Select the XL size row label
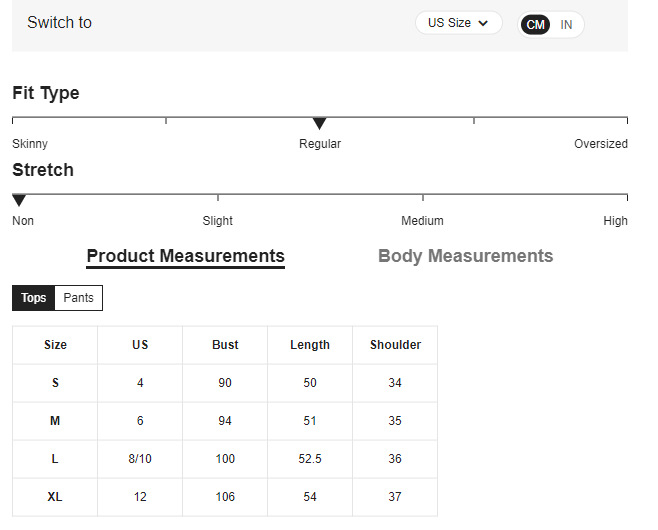The width and height of the screenshot is (658, 530). pyautogui.click(x=55, y=497)
